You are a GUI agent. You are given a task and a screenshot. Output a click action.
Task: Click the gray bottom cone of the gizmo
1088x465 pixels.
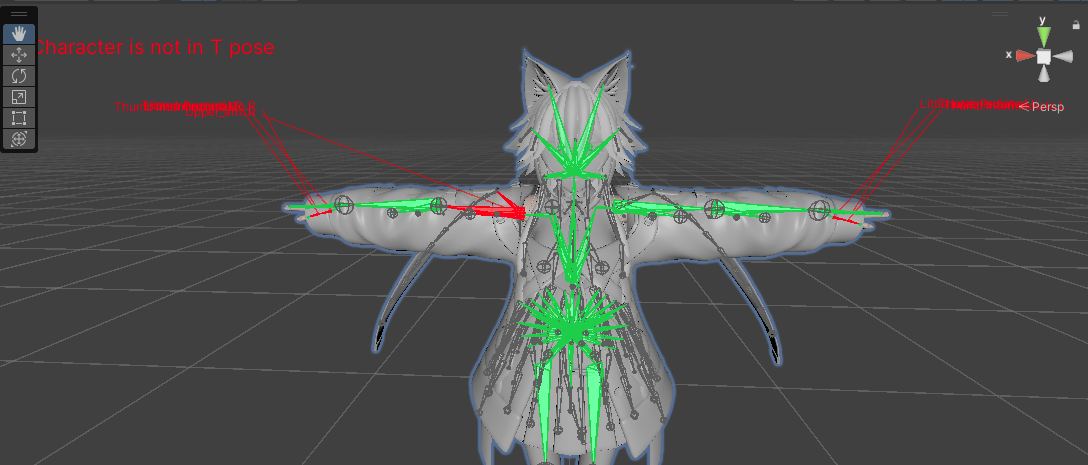[x=1044, y=74]
